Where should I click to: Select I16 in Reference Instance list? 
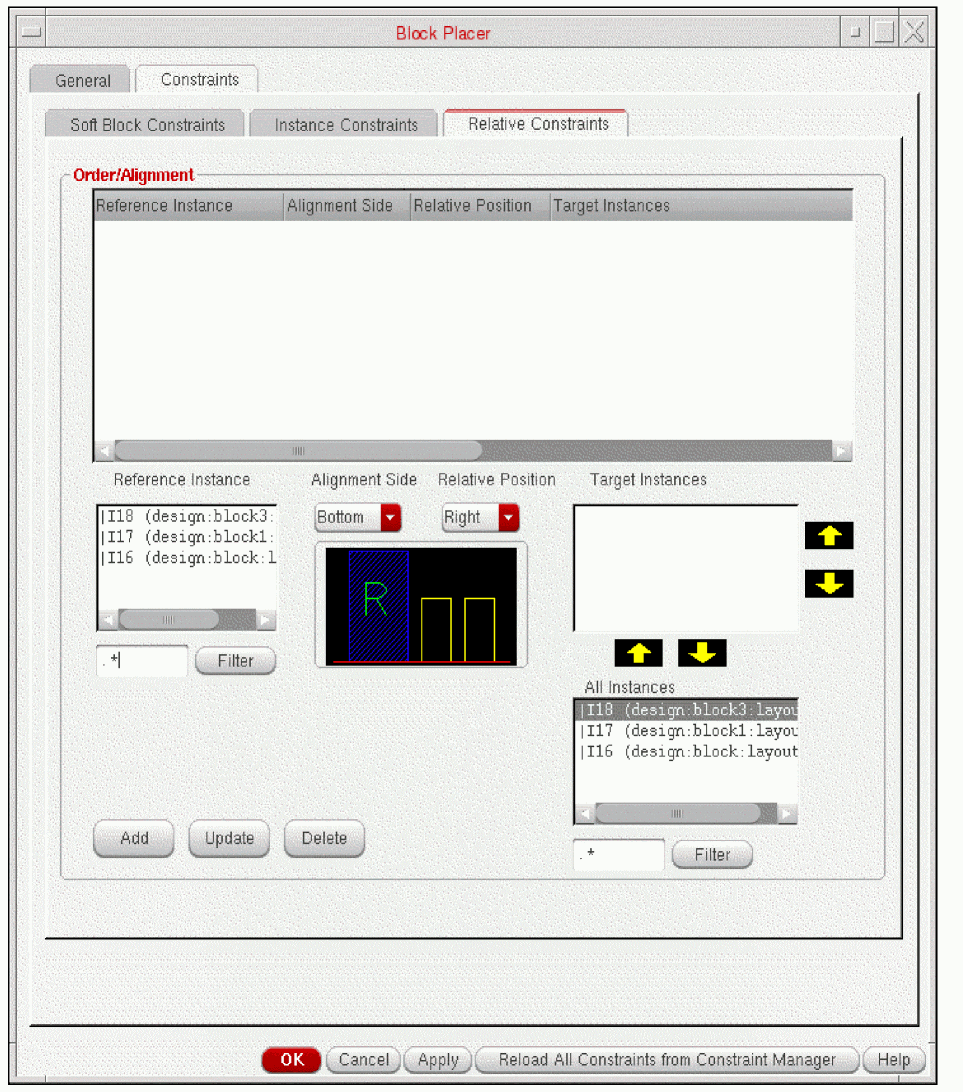pyautogui.click(x=187, y=558)
